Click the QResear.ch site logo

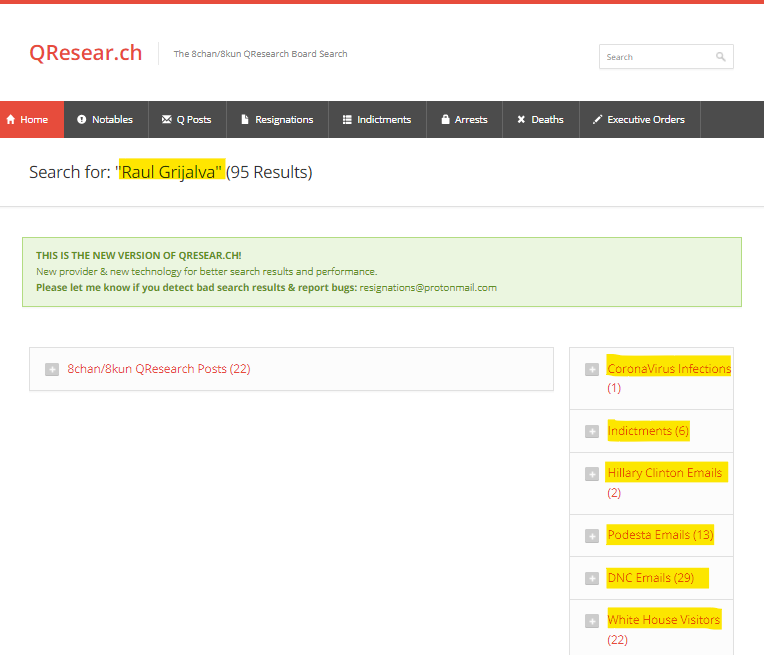pyautogui.click(x=86, y=53)
